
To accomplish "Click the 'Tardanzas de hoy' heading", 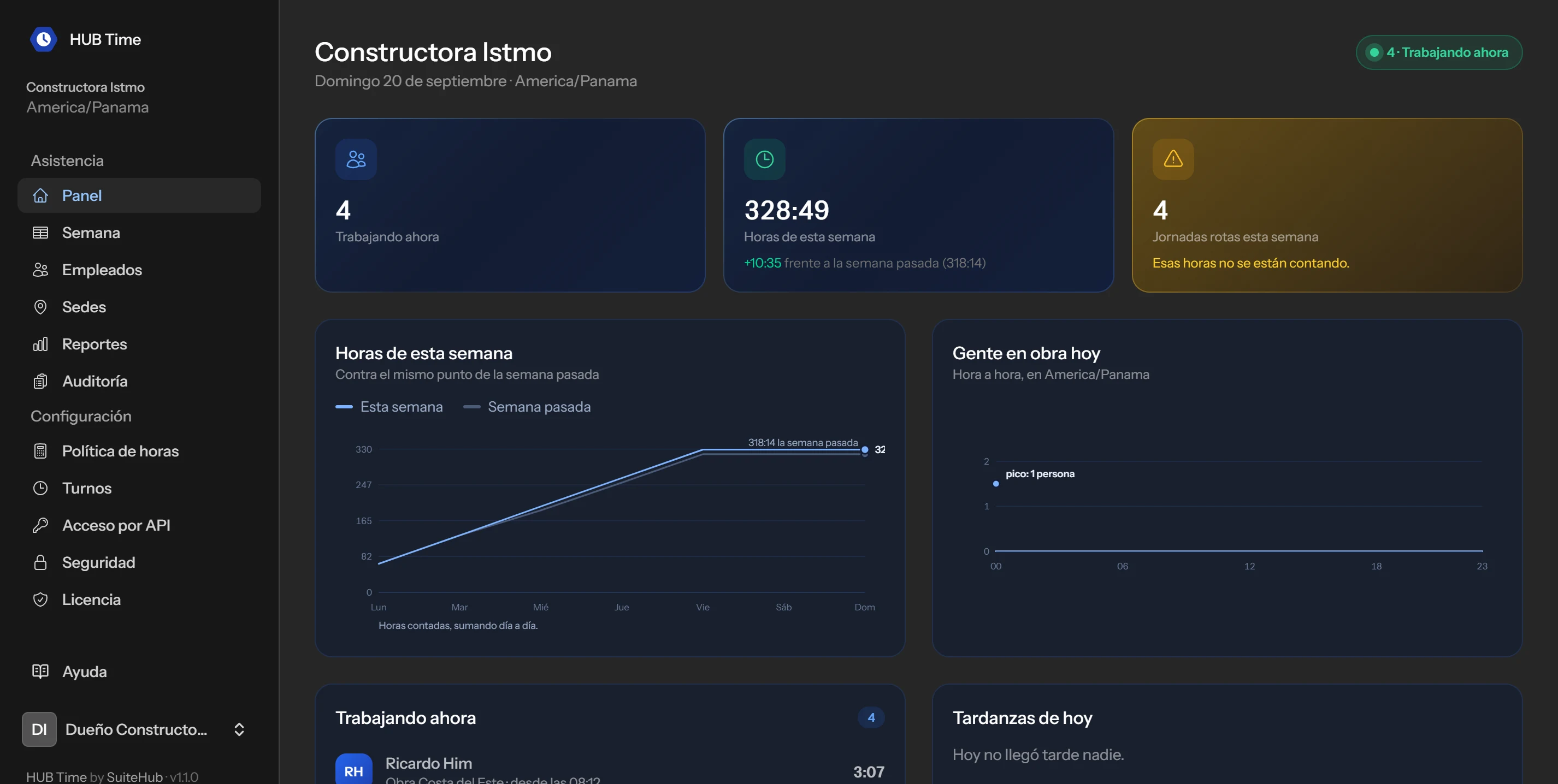I will pos(1022,717).
